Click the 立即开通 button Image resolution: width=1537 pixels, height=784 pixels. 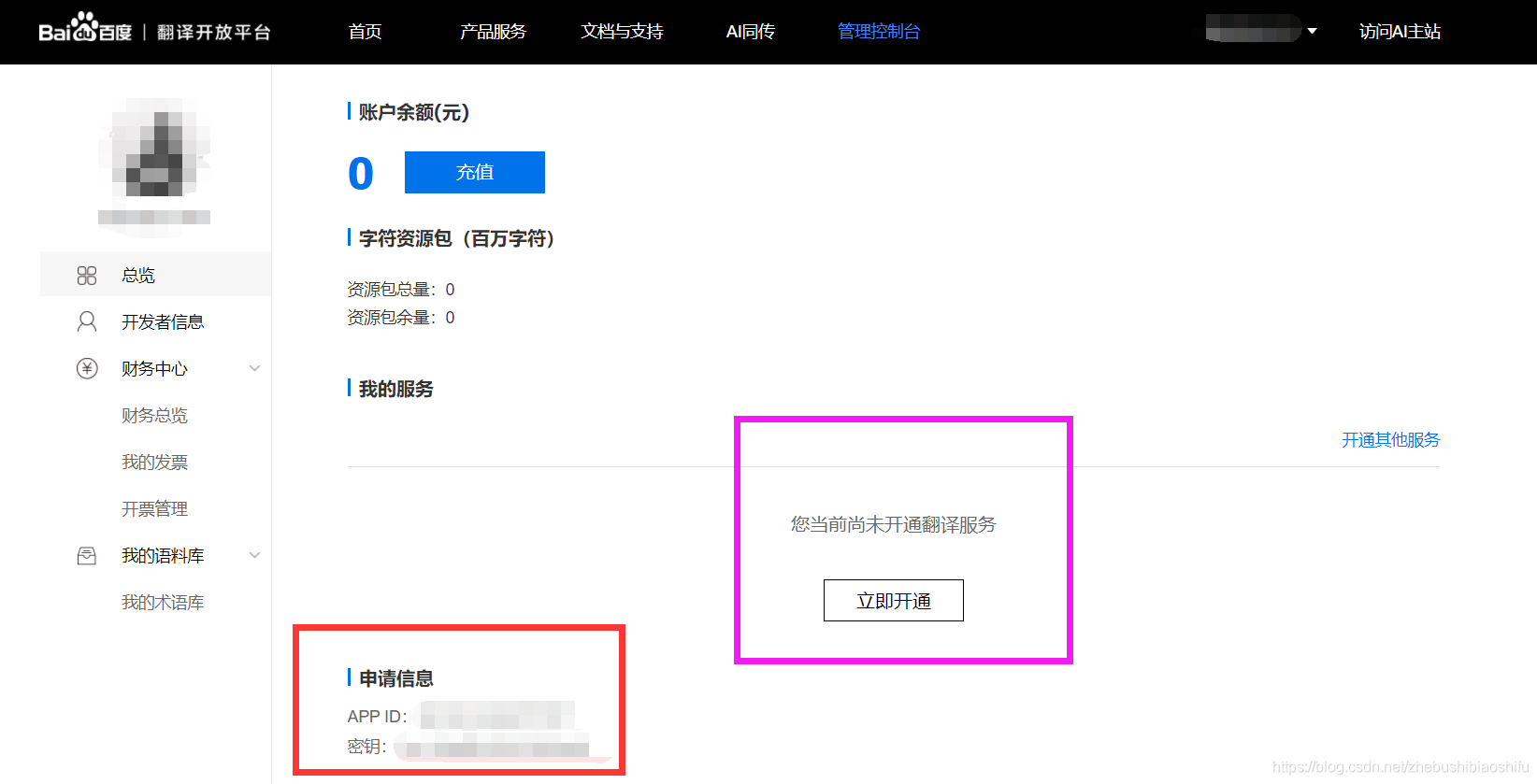(x=893, y=601)
